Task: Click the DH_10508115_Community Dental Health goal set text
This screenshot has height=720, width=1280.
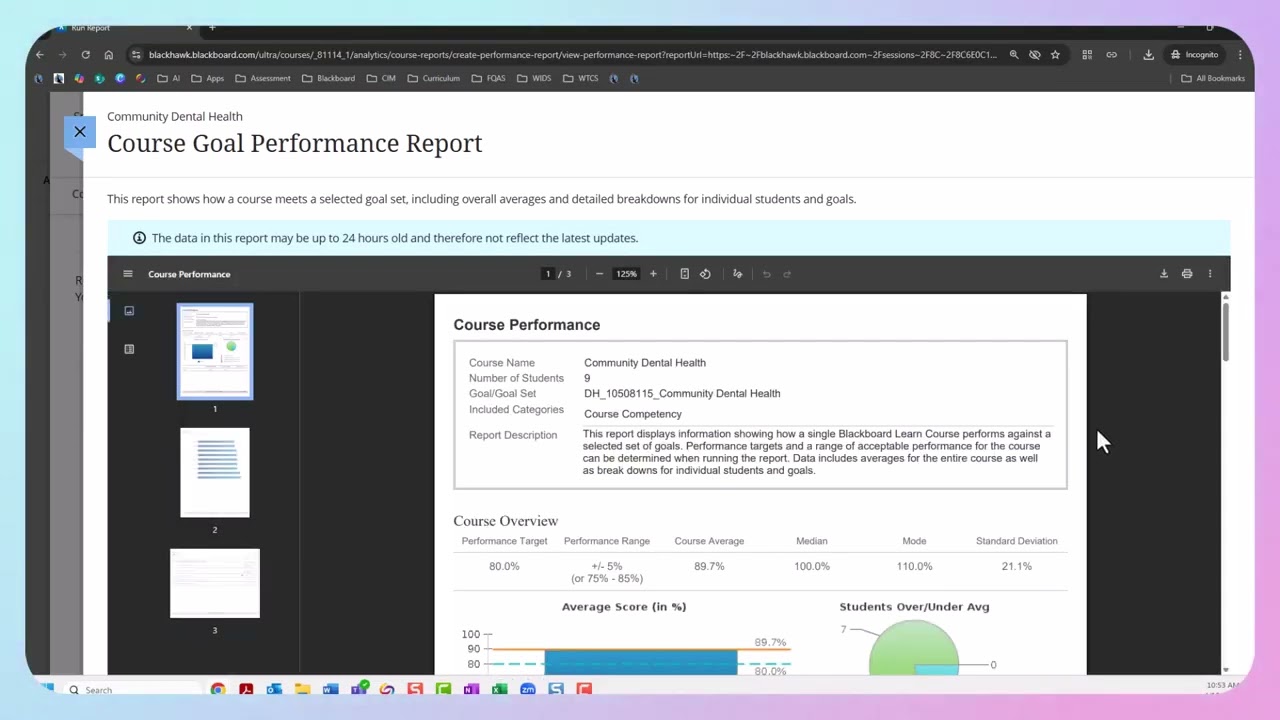Action: [682, 393]
